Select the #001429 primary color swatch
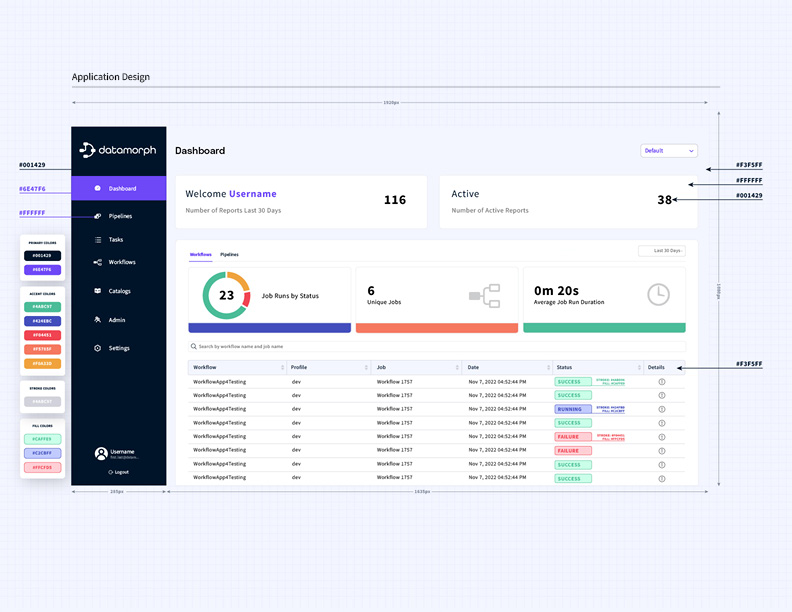 (42, 256)
